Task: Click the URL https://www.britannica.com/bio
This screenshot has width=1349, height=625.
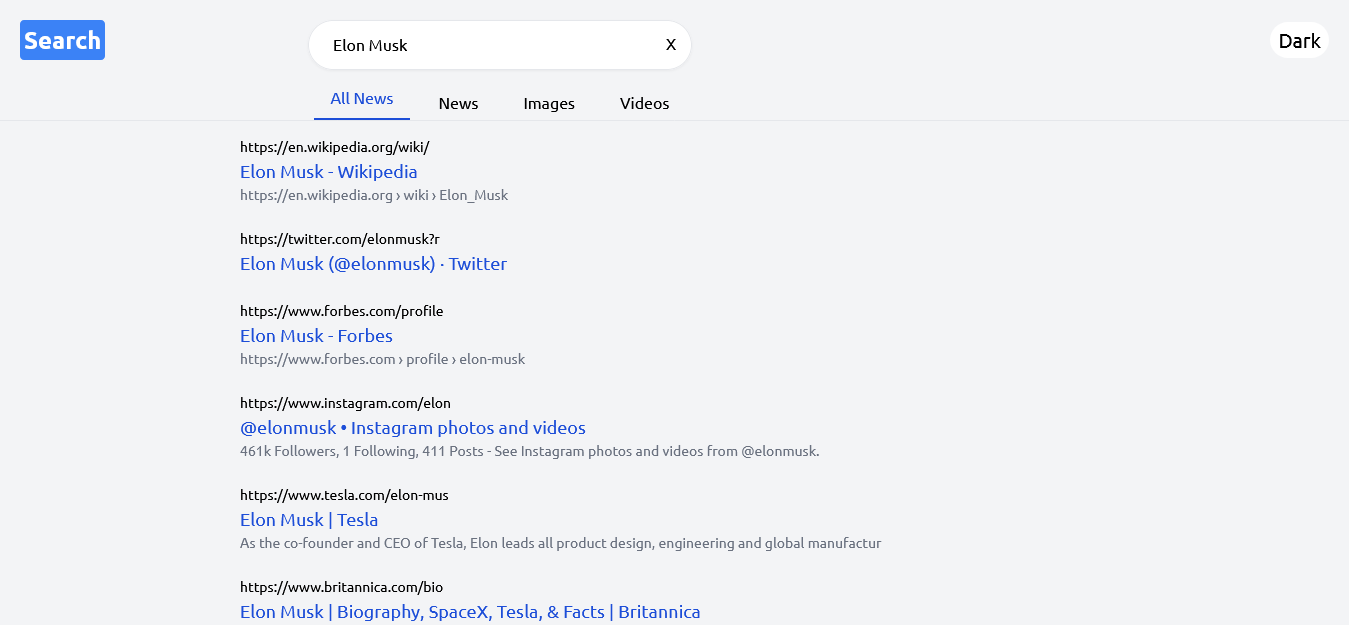Action: point(341,587)
